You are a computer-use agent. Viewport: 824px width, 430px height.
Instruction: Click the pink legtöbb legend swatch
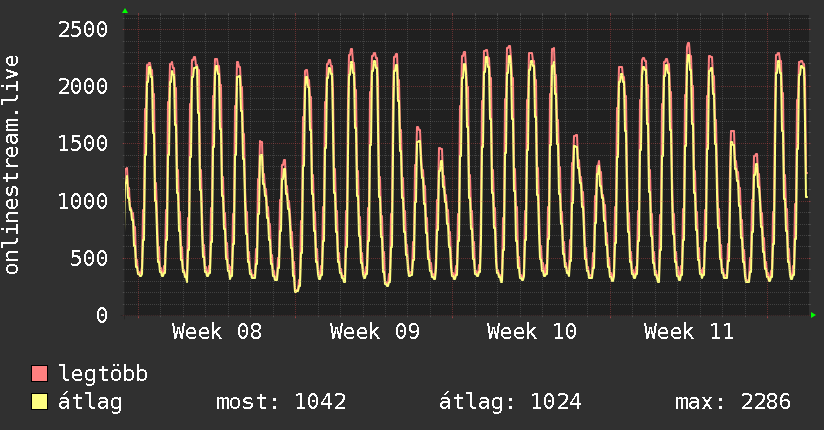(39, 373)
